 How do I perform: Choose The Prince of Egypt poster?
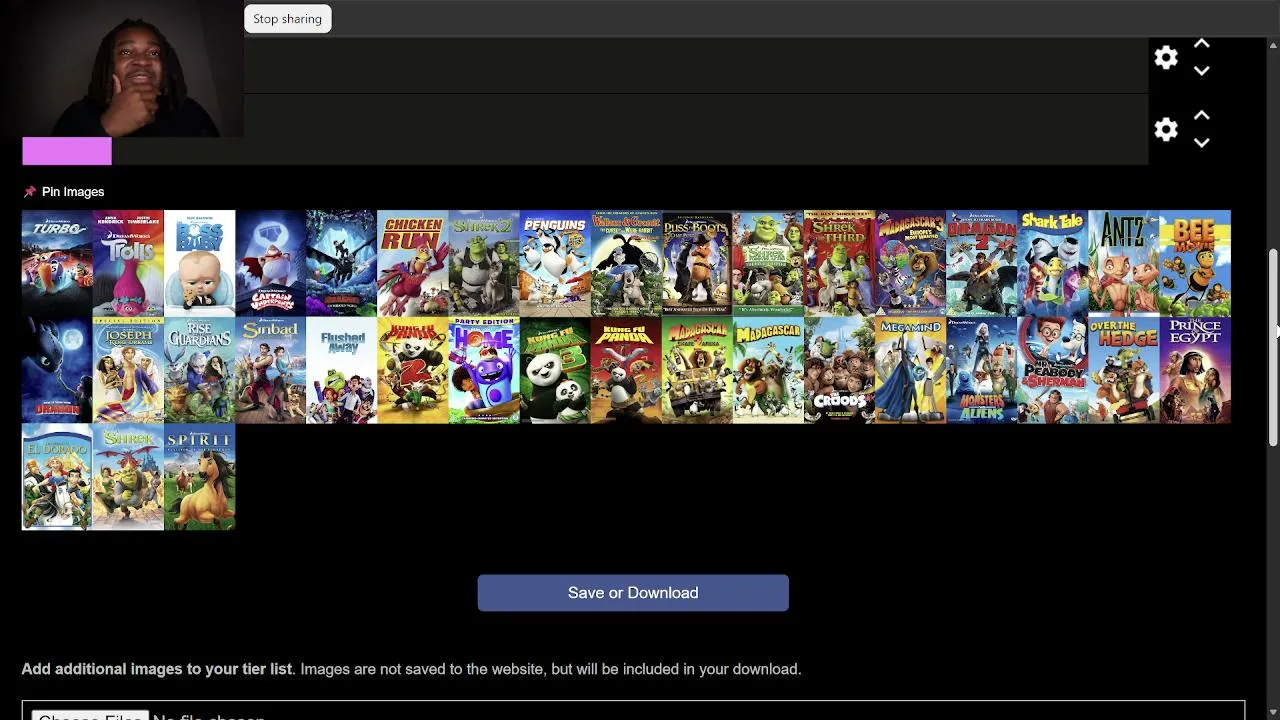[1194, 370]
